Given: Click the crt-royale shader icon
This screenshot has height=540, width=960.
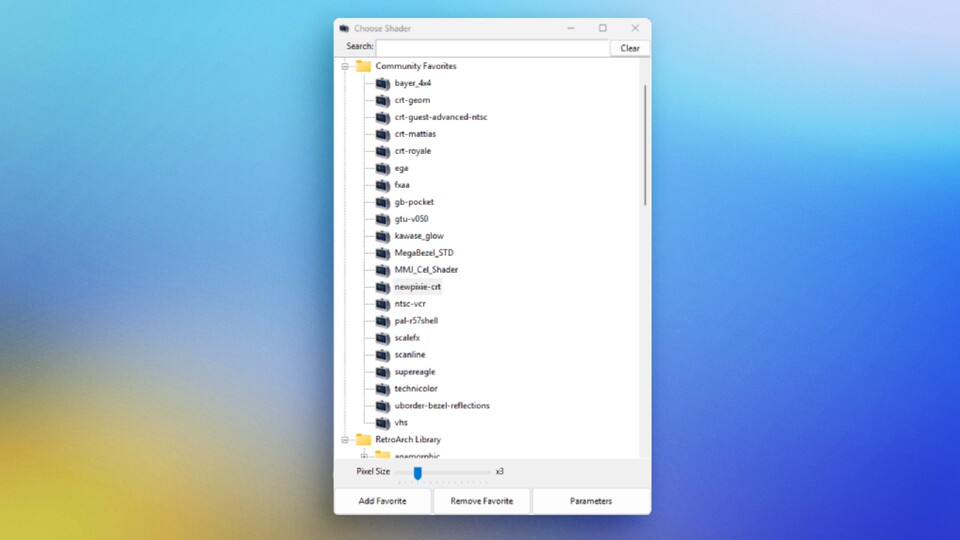Looking at the screenshot, I should [383, 151].
